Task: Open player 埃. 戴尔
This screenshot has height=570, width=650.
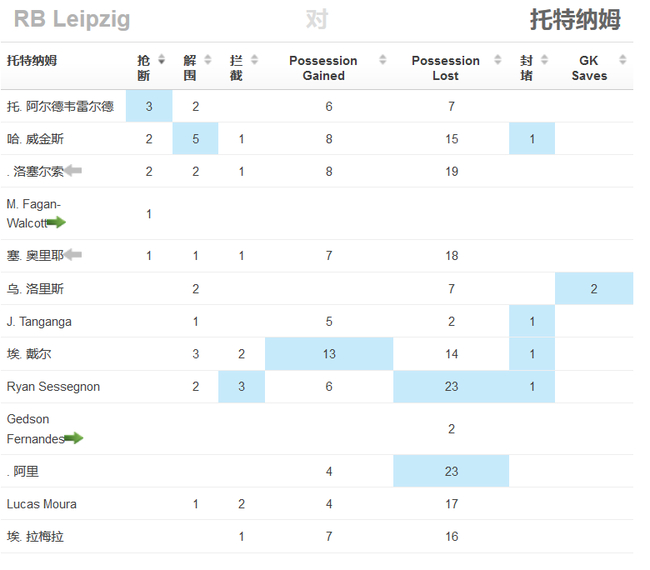Action: coord(29,354)
